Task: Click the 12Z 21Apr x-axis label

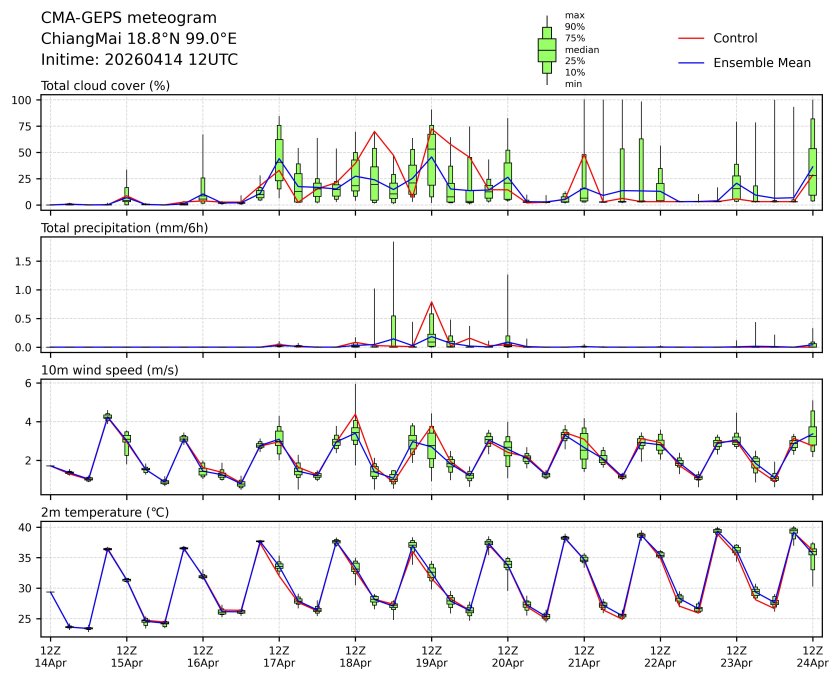Action: (584, 655)
